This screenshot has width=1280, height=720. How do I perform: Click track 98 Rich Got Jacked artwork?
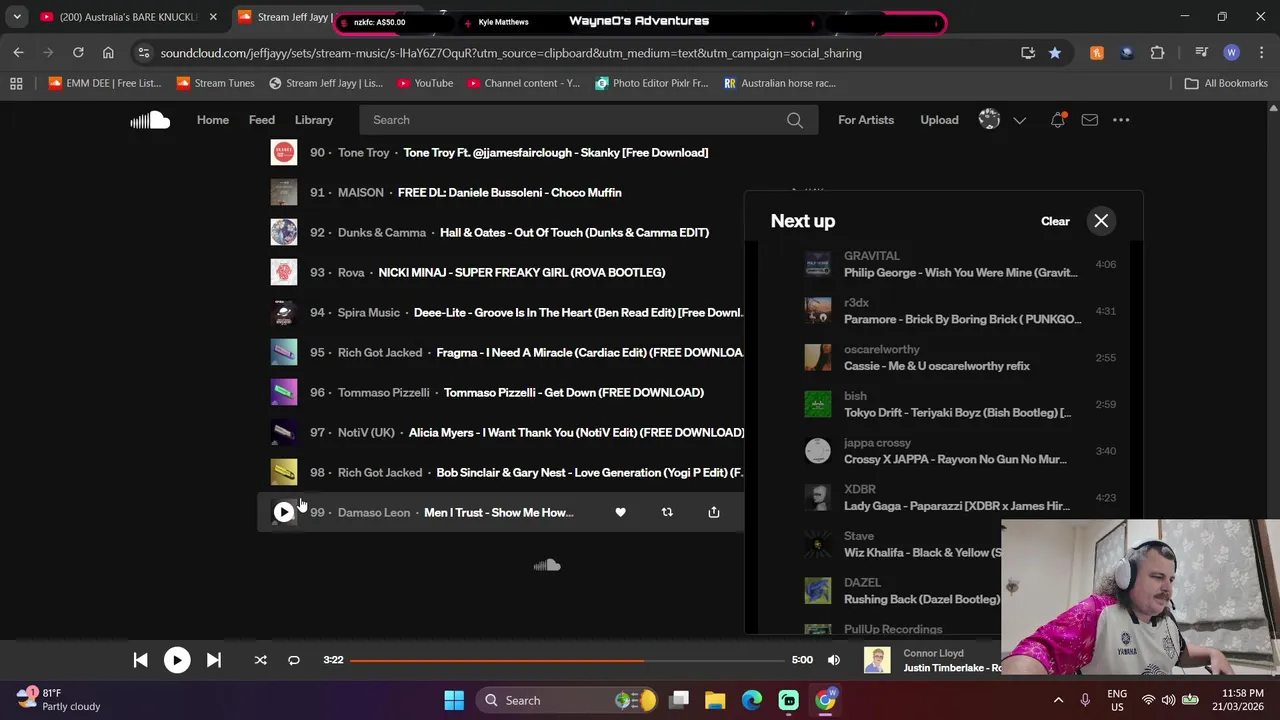(x=284, y=472)
